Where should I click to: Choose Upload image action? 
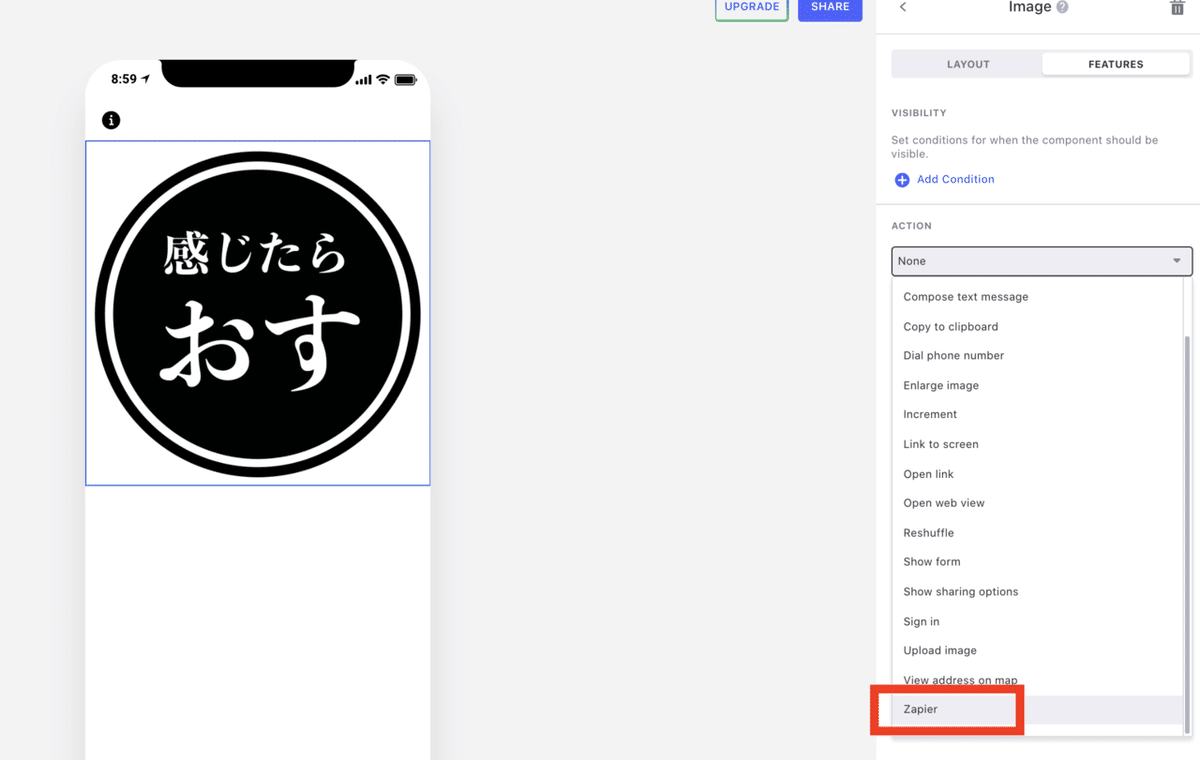coord(1037,651)
